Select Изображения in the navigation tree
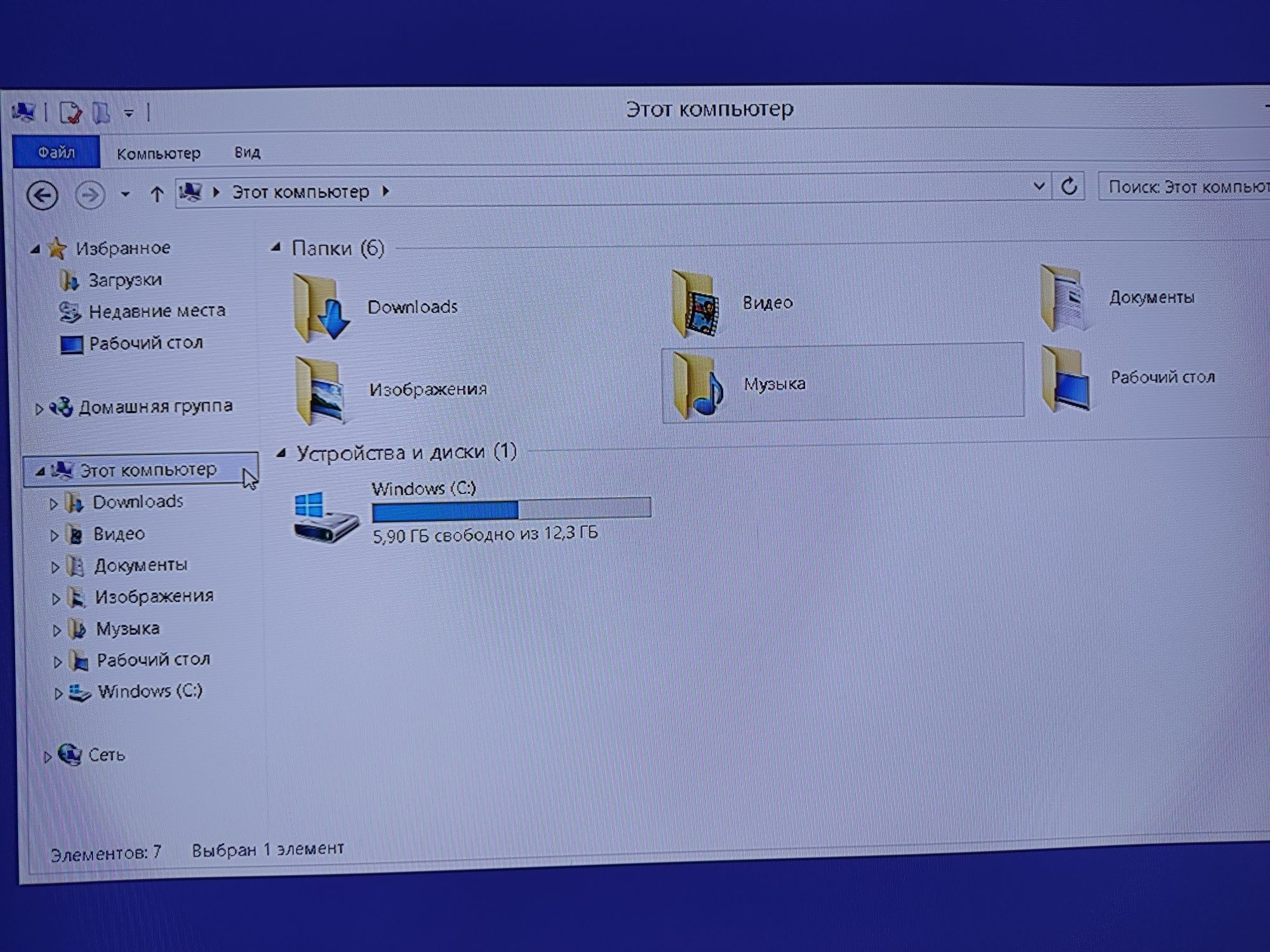The image size is (1270, 952). (154, 597)
